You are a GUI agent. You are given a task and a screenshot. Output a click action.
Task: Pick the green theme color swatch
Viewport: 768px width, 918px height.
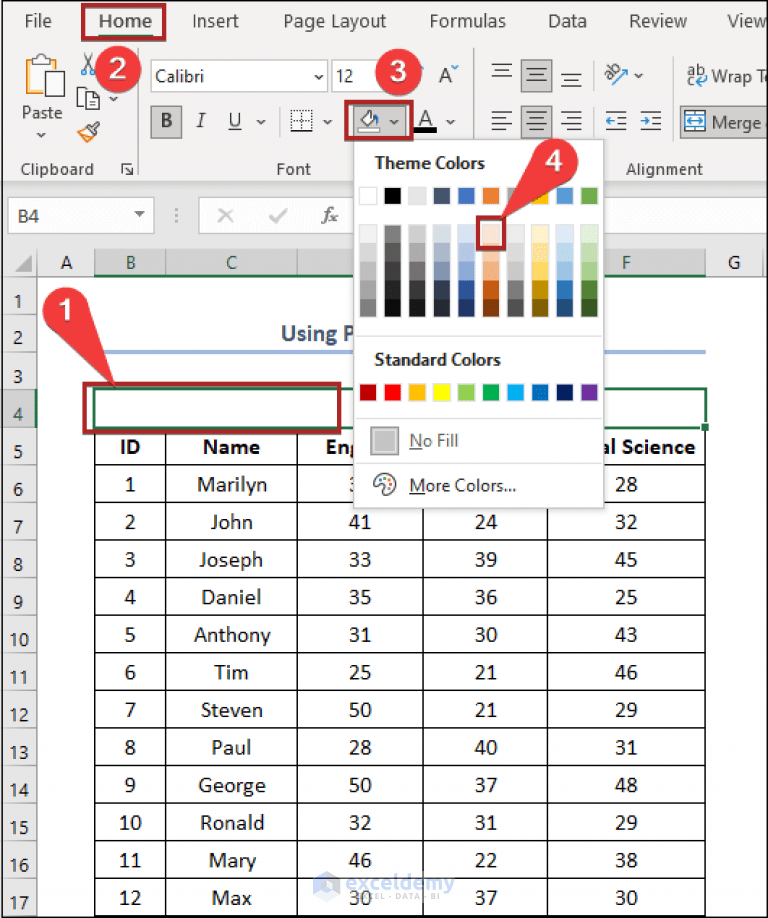pyautogui.click(x=589, y=196)
